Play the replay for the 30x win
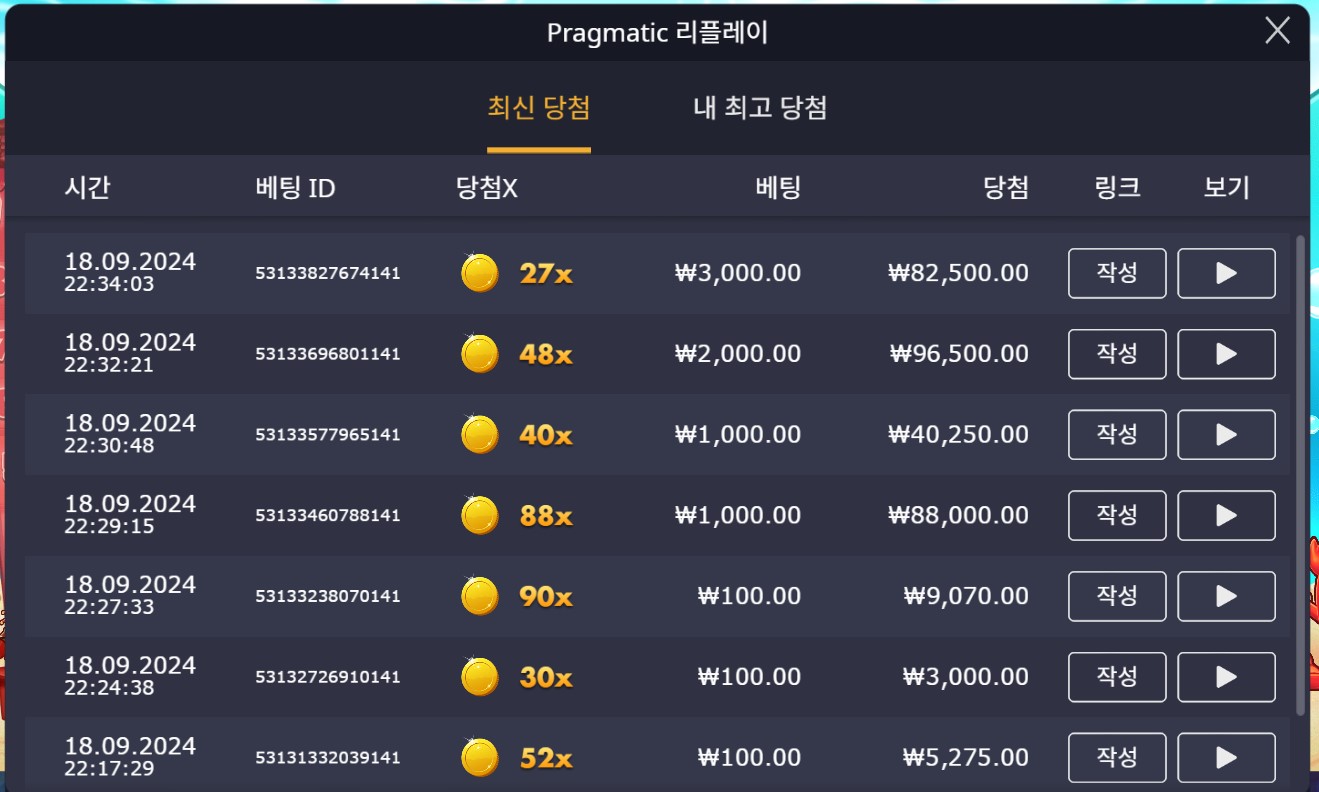This screenshot has height=792, width=1319. click(x=1226, y=677)
